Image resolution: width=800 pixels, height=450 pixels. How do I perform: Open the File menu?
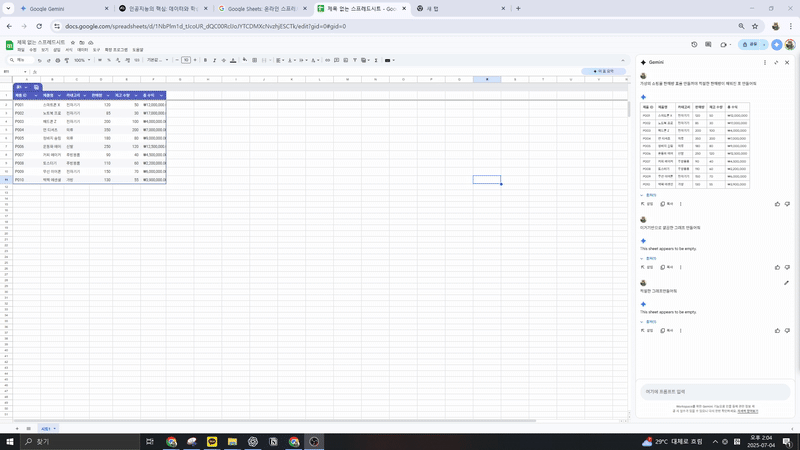(x=21, y=50)
